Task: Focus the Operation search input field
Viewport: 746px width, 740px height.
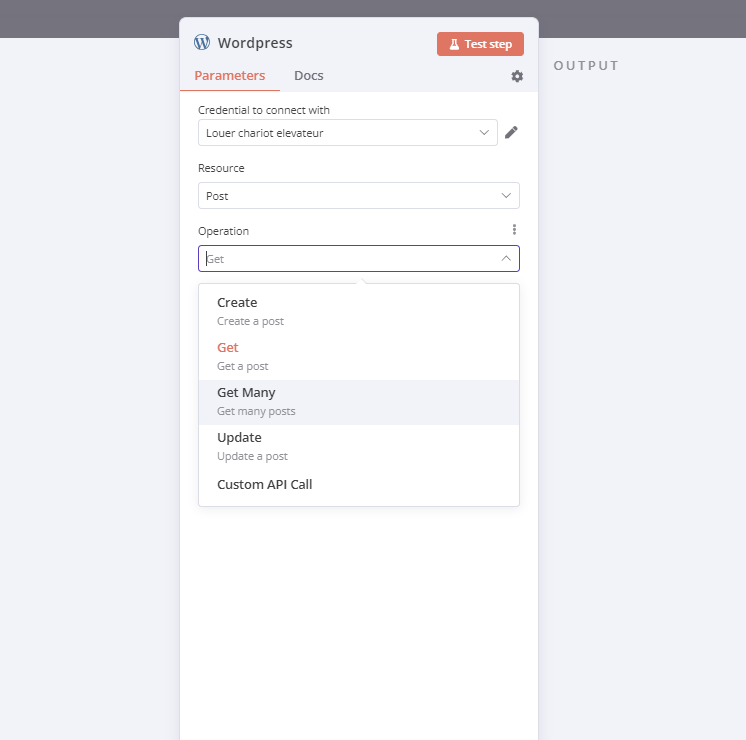Action: [350, 259]
